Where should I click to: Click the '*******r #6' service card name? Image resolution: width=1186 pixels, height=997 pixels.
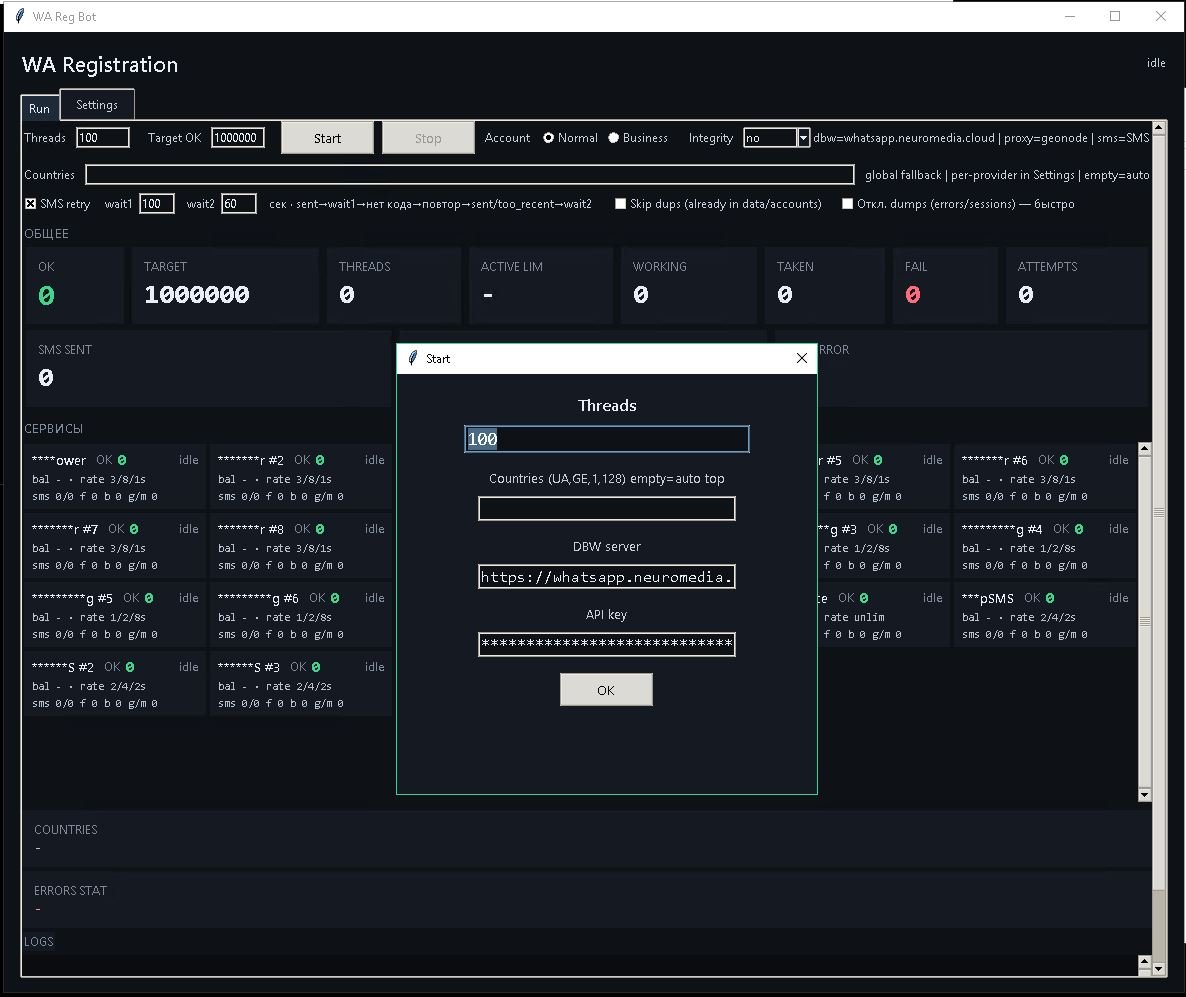coord(995,460)
